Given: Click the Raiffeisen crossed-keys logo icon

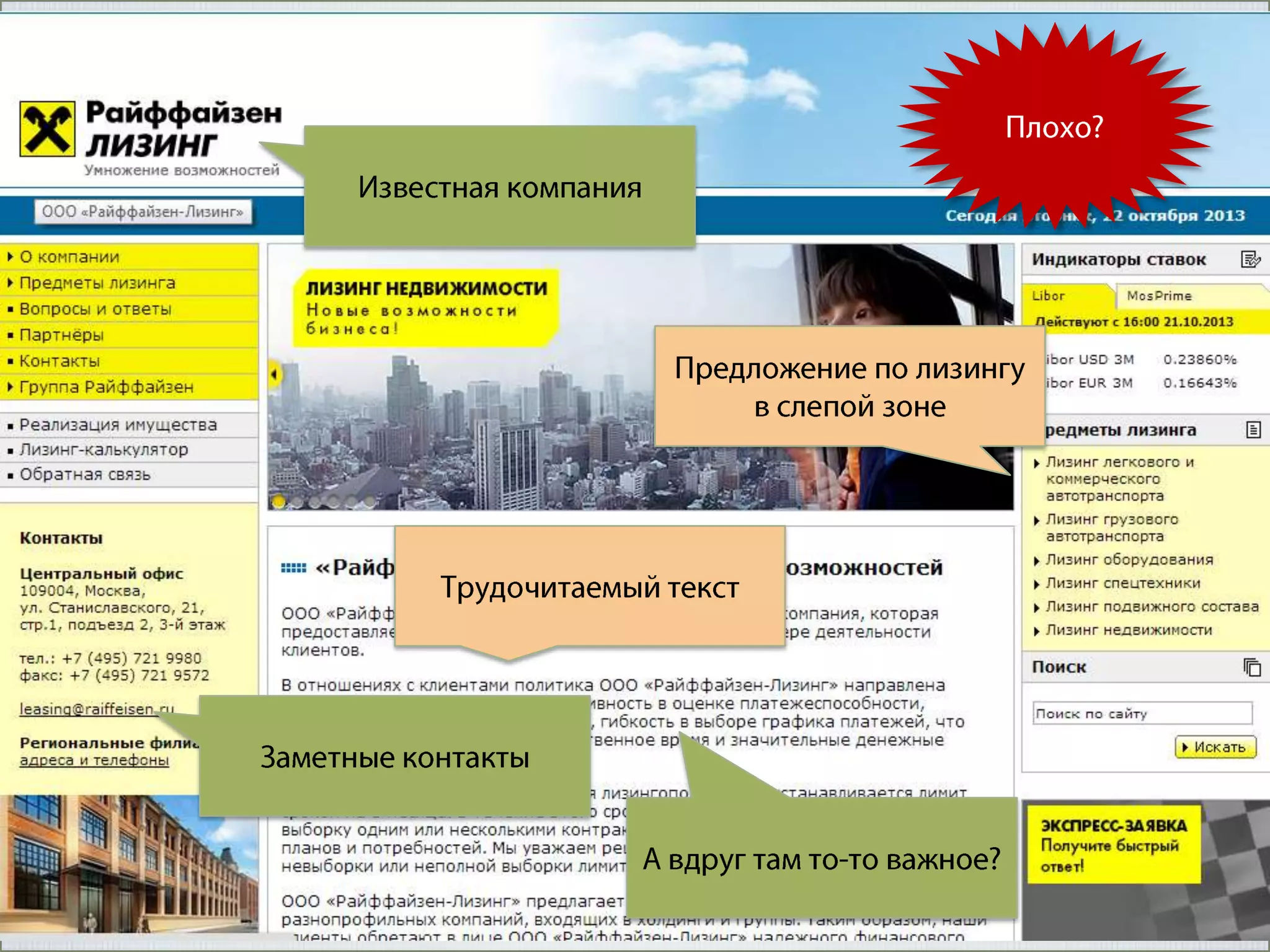Looking at the screenshot, I should (47, 129).
